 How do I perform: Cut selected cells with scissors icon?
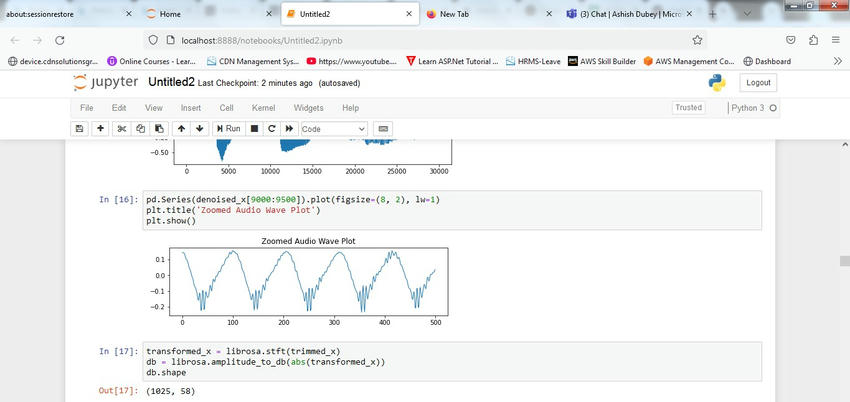coord(121,129)
